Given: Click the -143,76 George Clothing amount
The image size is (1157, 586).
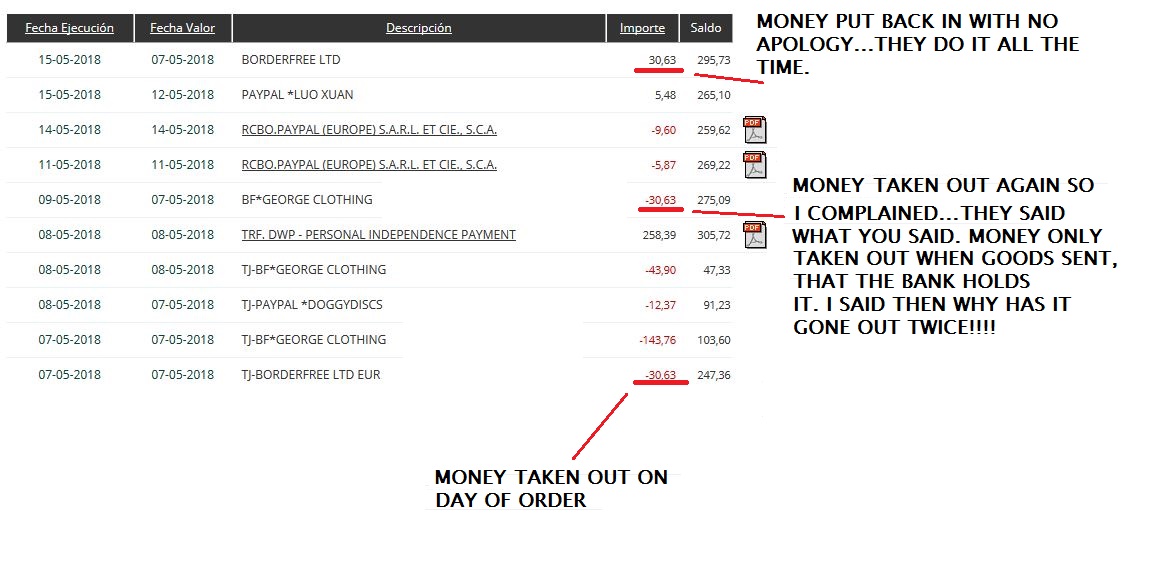Looking at the screenshot, I should pos(657,340).
